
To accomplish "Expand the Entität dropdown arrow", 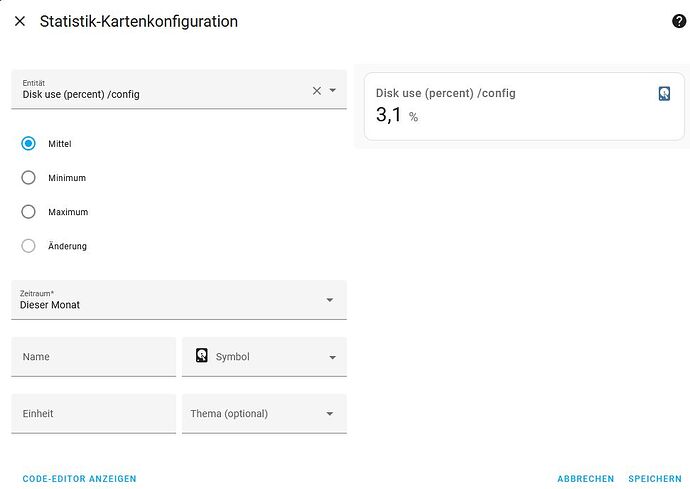I will pyautogui.click(x=333, y=90).
